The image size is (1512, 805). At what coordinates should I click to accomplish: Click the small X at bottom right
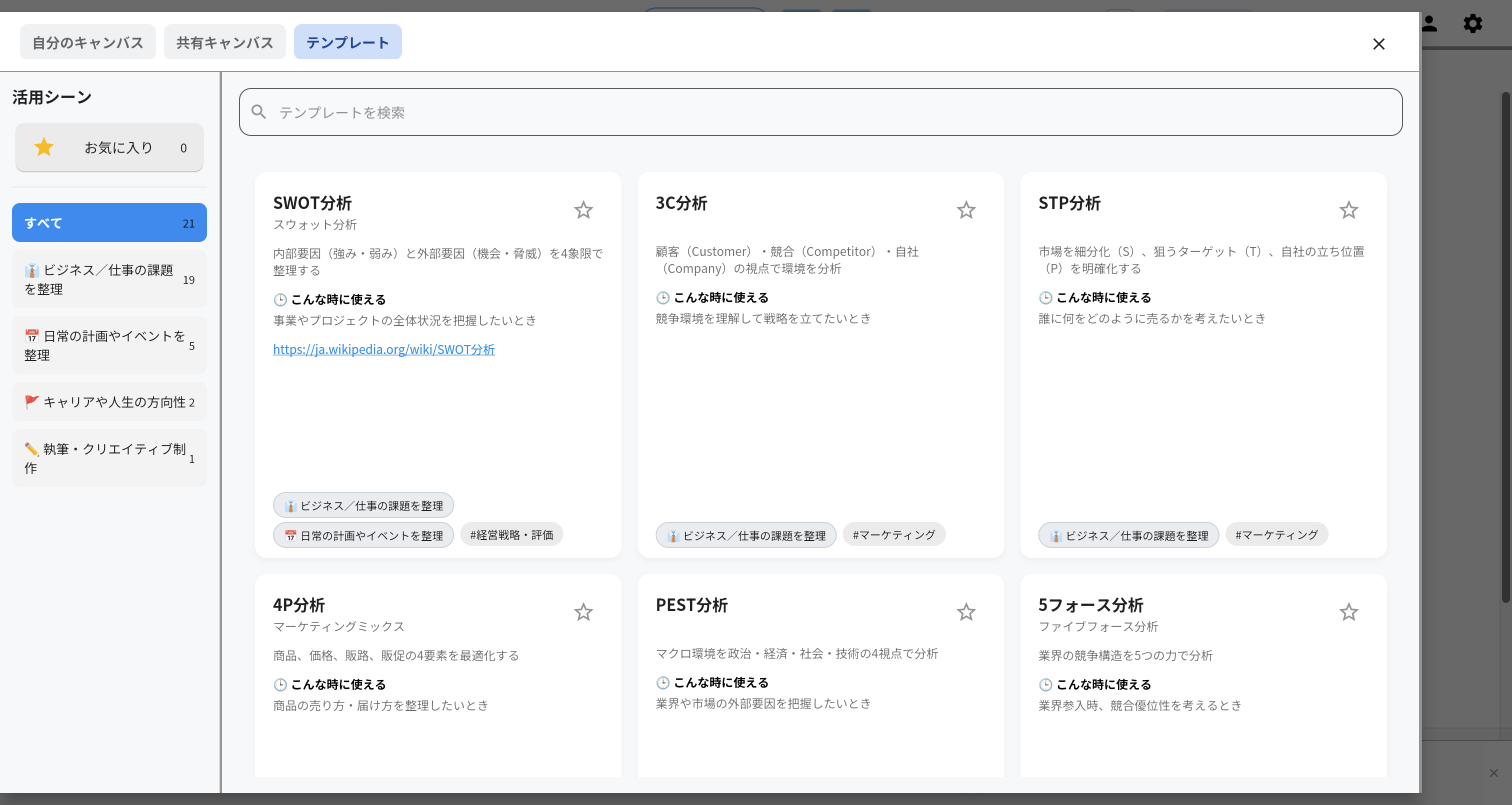click(1494, 773)
